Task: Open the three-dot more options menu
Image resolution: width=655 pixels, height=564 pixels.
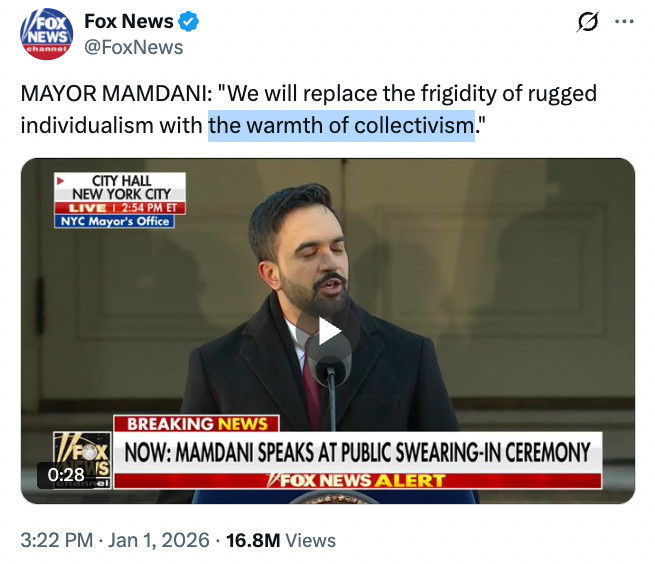Action: pos(624,21)
